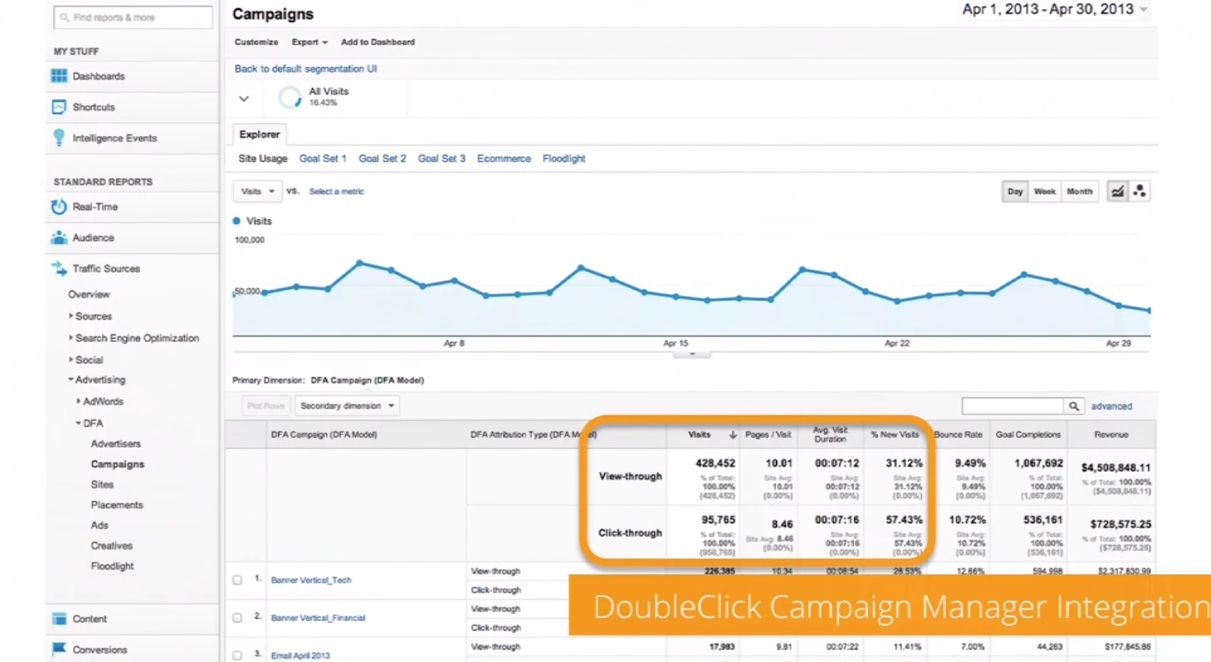Click Back to default segmentation UI link
The image size is (1211, 662).
[305, 69]
